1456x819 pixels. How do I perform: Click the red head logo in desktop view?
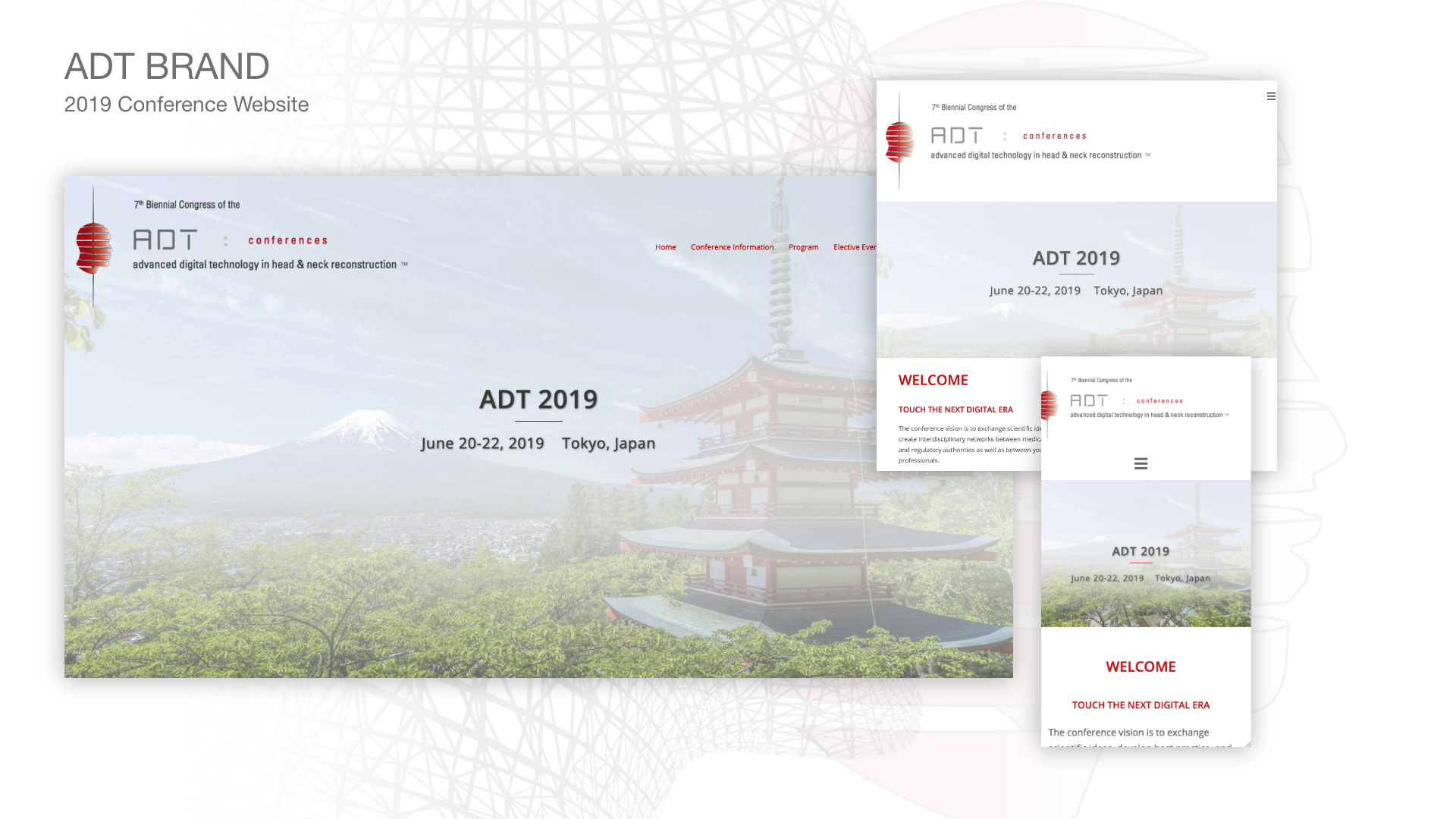click(x=94, y=247)
